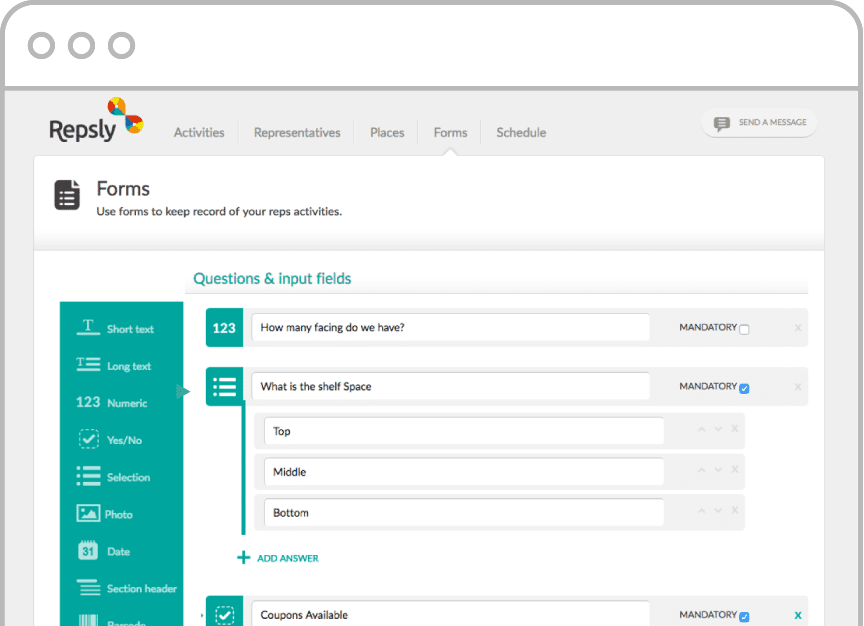864x626 pixels.
Task: Open the Representatives tab
Action: (297, 133)
